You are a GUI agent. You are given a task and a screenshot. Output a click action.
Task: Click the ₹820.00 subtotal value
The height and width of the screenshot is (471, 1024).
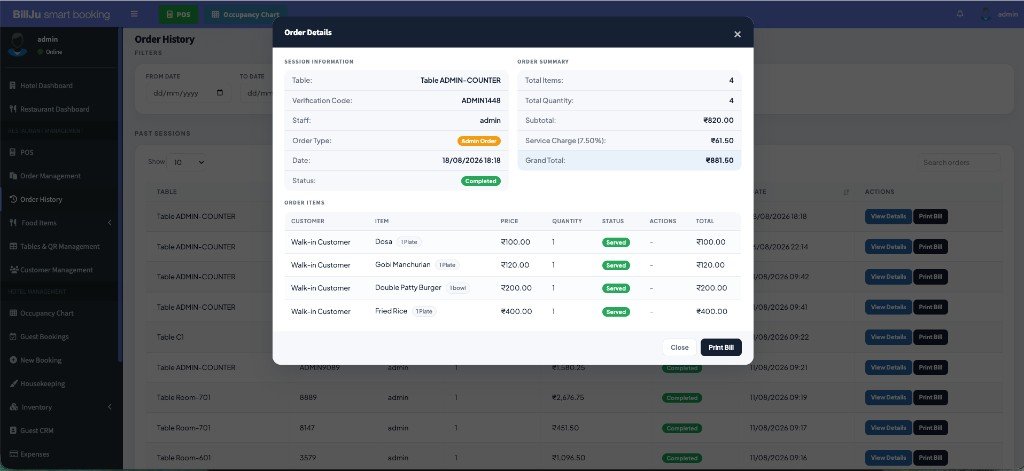click(x=718, y=120)
